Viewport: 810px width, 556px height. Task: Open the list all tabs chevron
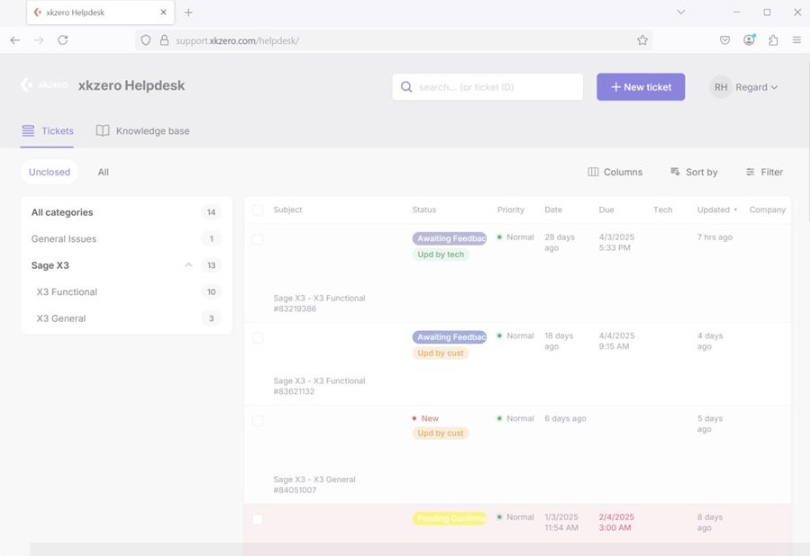click(x=681, y=12)
